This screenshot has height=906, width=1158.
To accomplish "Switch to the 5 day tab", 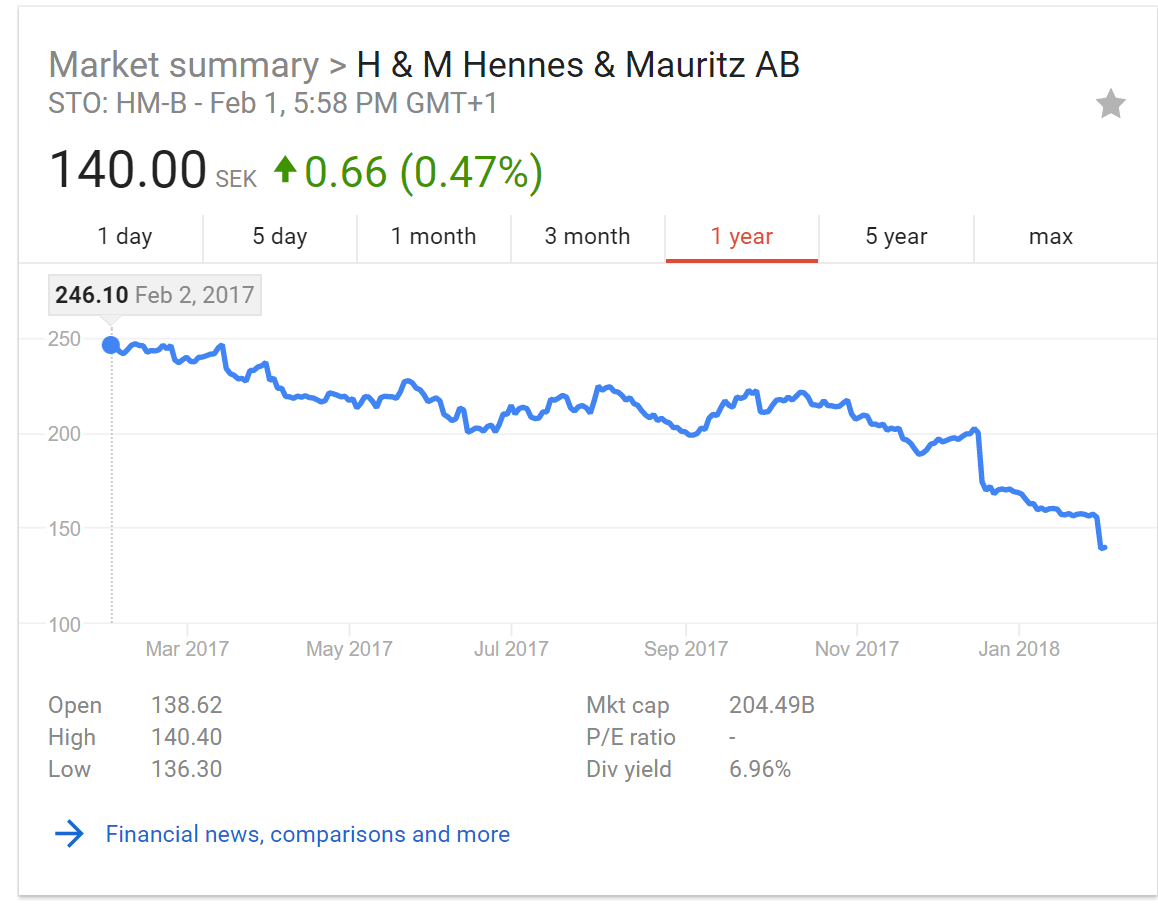I will (279, 236).
